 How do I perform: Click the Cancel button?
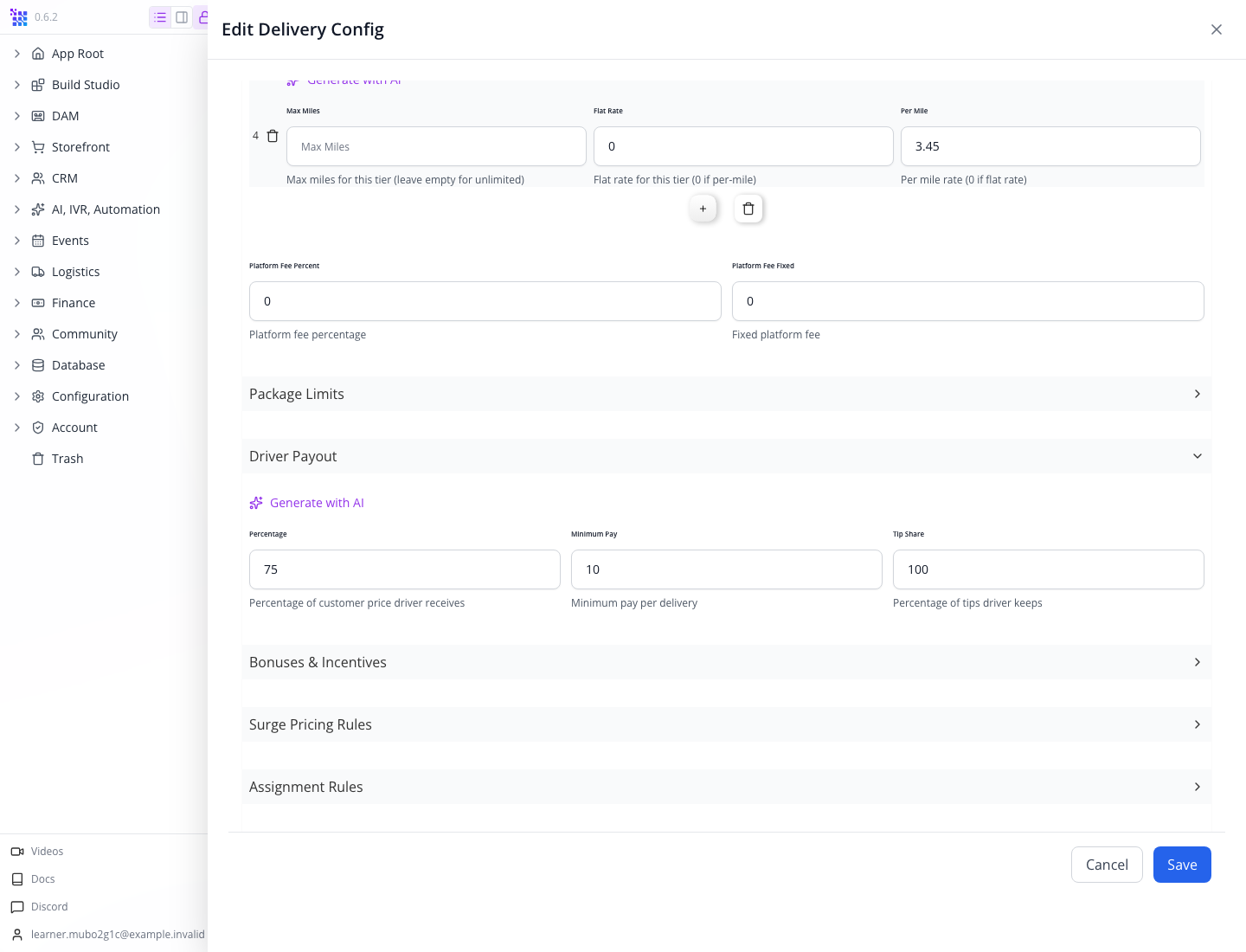1107,865
